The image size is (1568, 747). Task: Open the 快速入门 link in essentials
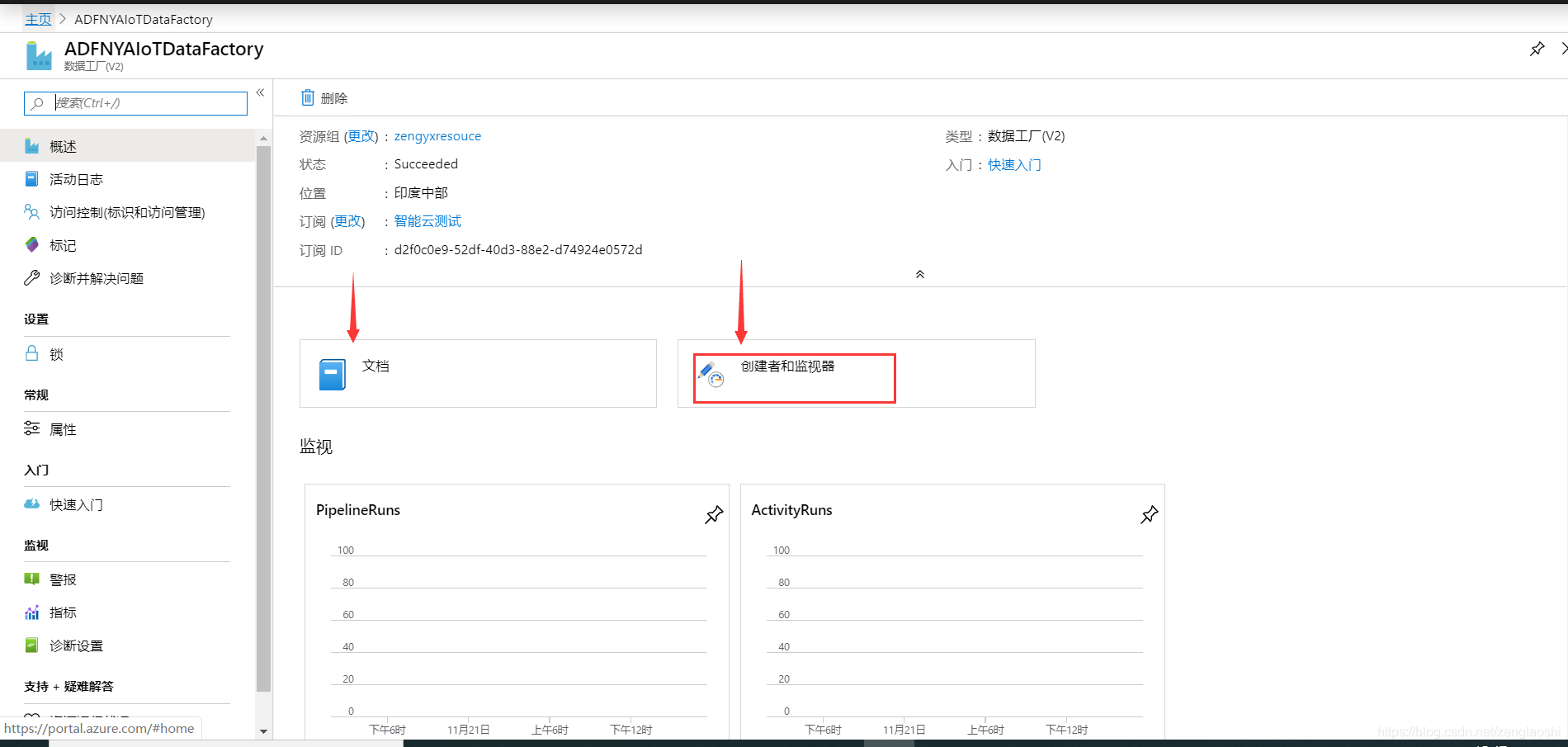1014,165
